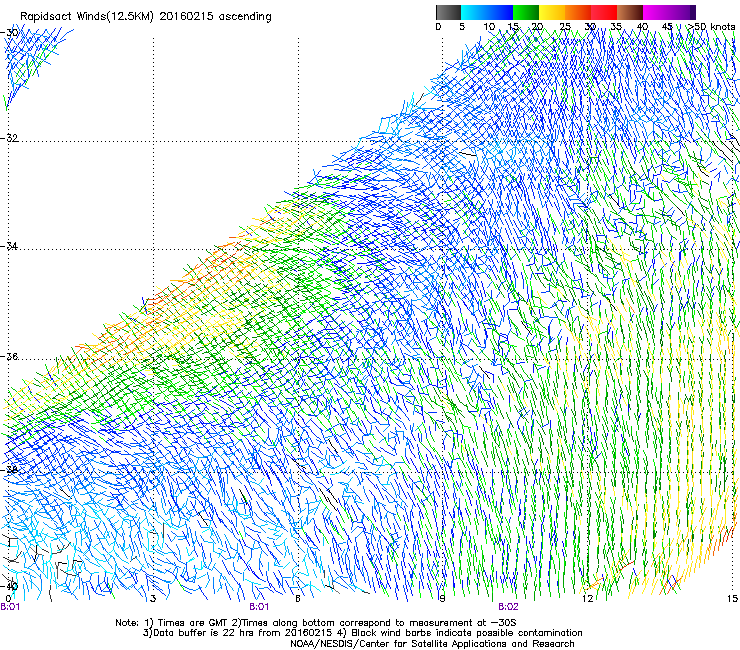Click the chart title 'Rapidscat Winds(12.5KM) 20160215 ascending'
Image resolution: width=740 pixels, height=650 pixels.
coord(146,17)
